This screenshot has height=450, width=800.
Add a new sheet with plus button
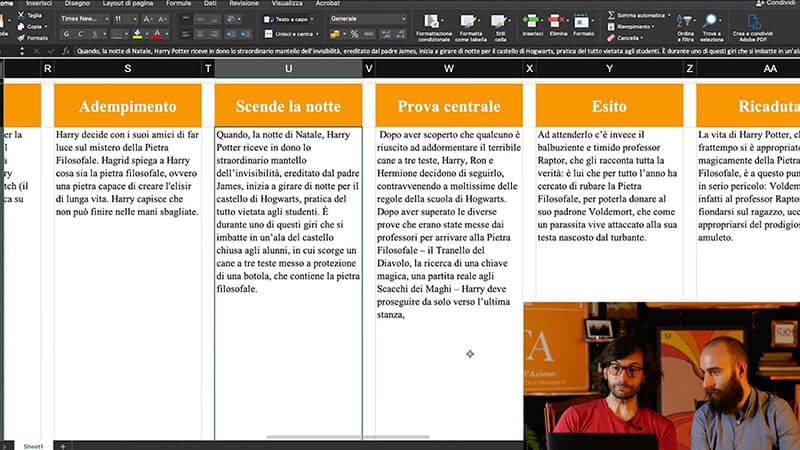point(63,446)
